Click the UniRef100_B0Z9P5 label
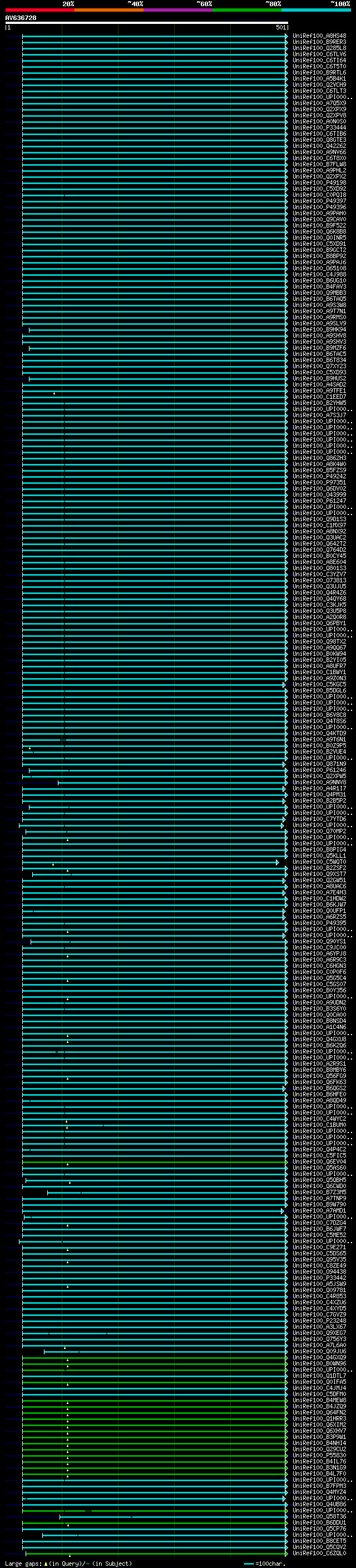Screen dimensions: 356x1568 tap(319, 746)
